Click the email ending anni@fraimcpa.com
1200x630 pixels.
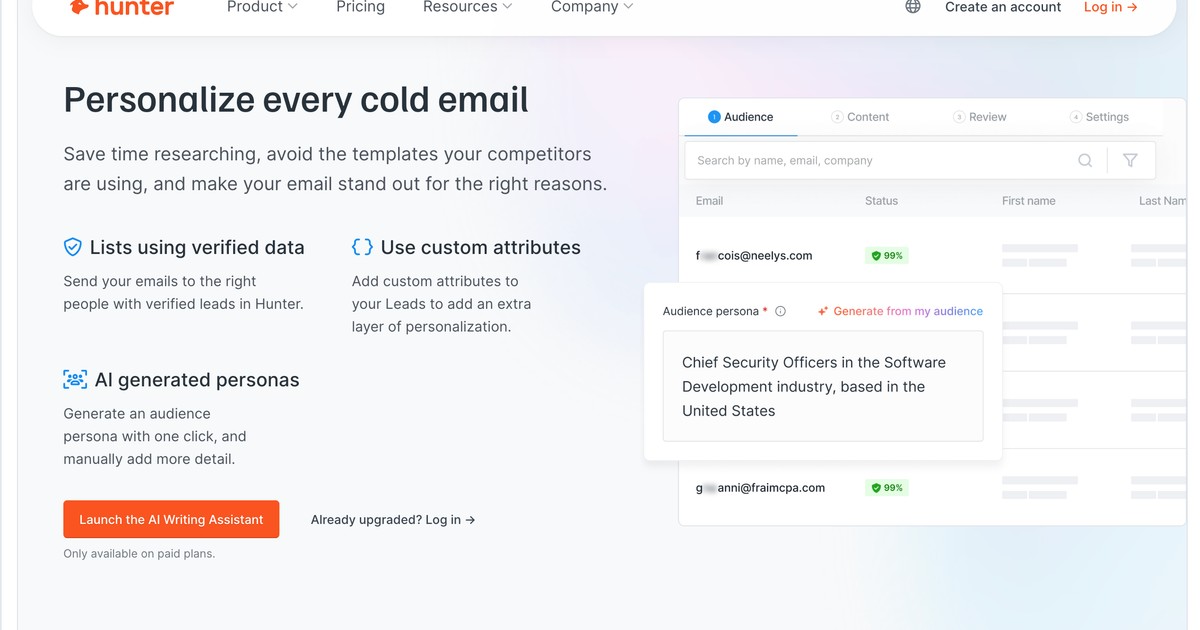coord(760,488)
